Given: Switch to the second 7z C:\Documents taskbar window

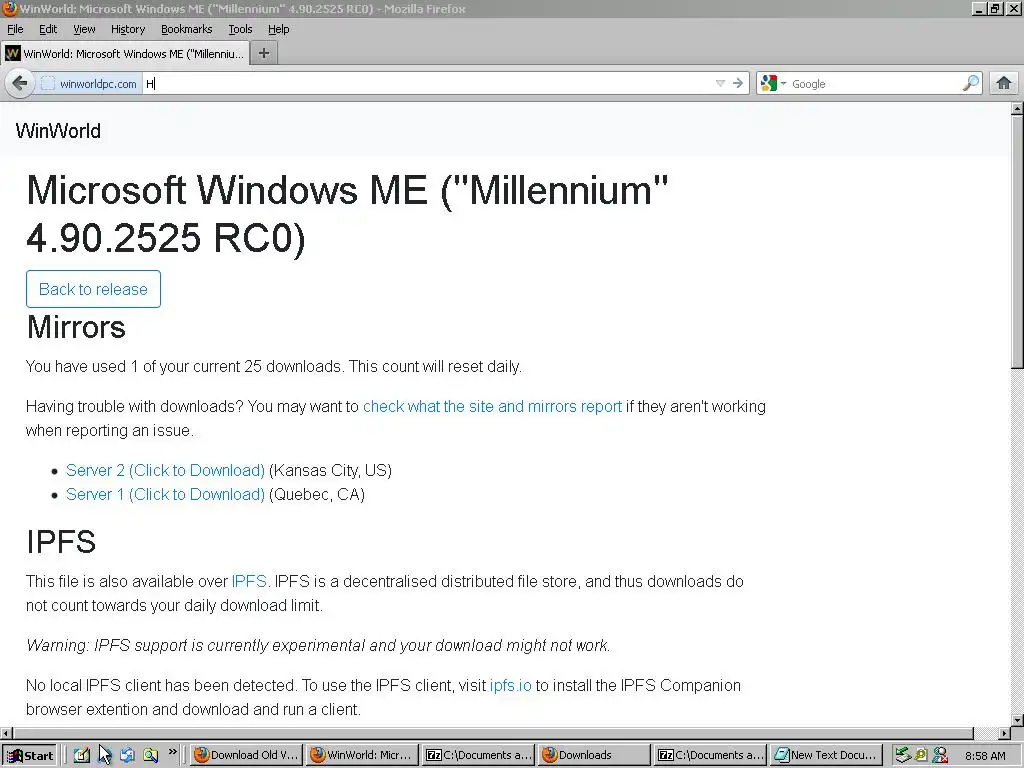Looking at the screenshot, I should point(711,755).
